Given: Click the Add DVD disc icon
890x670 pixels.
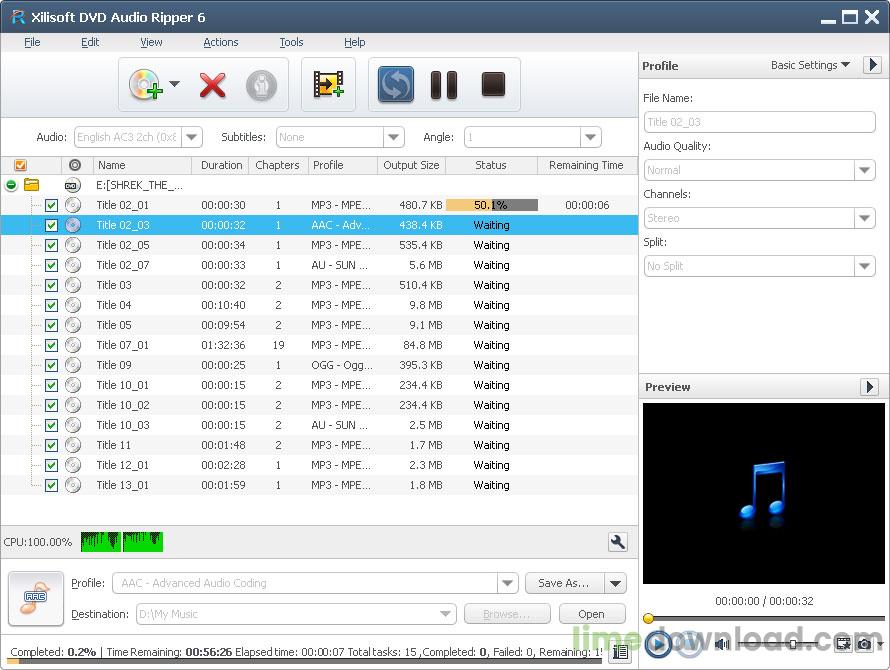Looking at the screenshot, I should point(145,85).
